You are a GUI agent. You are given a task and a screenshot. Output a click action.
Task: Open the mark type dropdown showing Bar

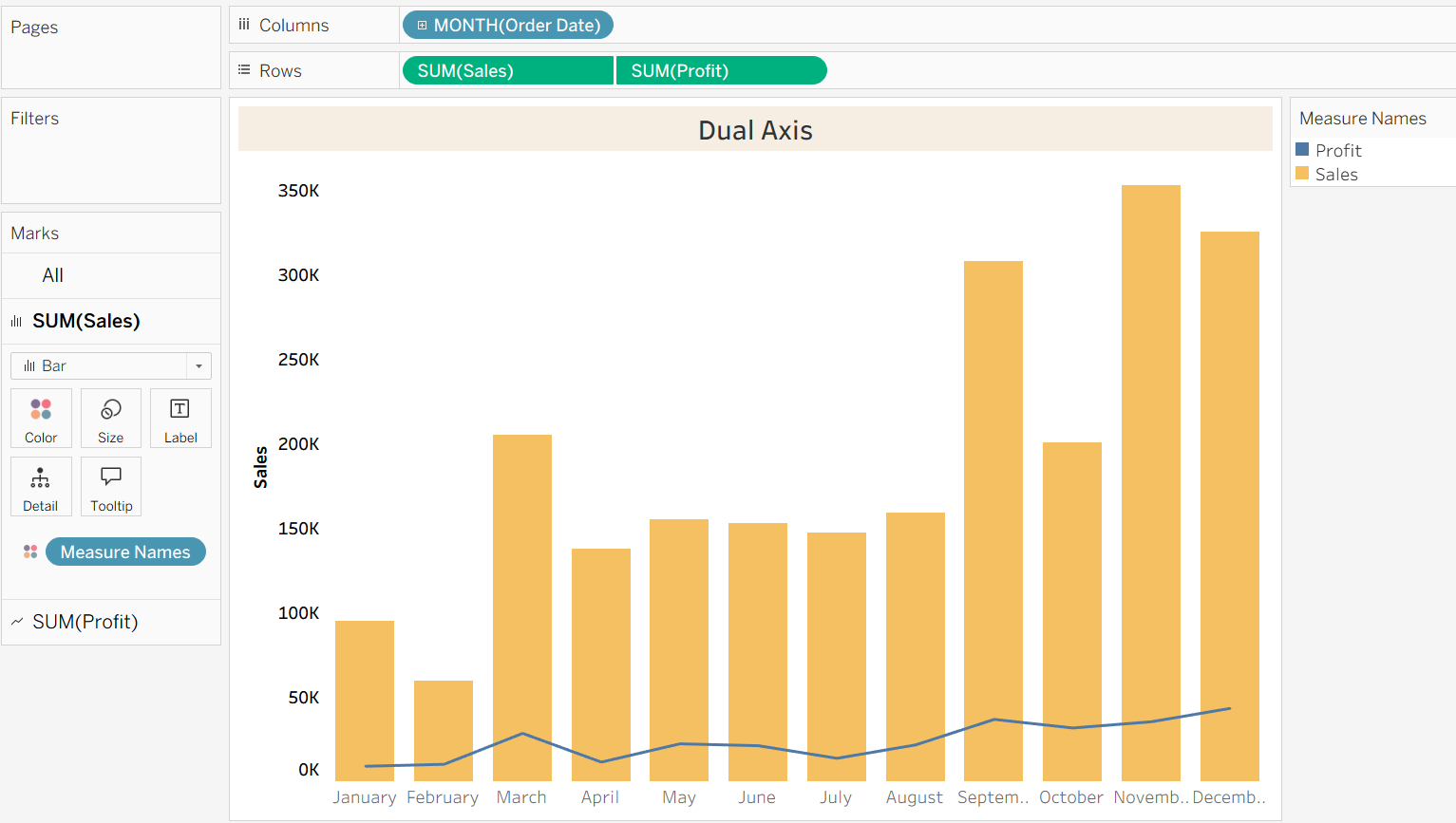[199, 365]
